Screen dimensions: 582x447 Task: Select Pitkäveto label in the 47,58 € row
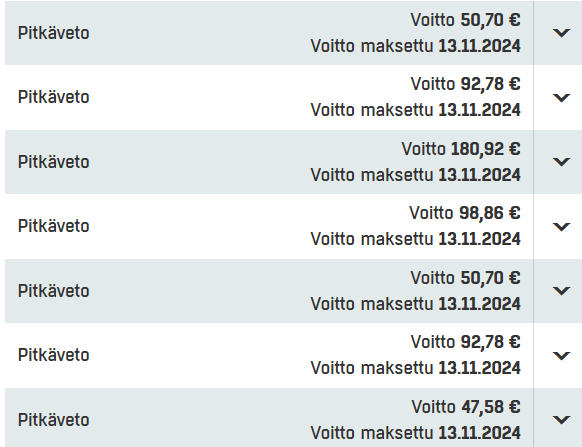[53, 420]
